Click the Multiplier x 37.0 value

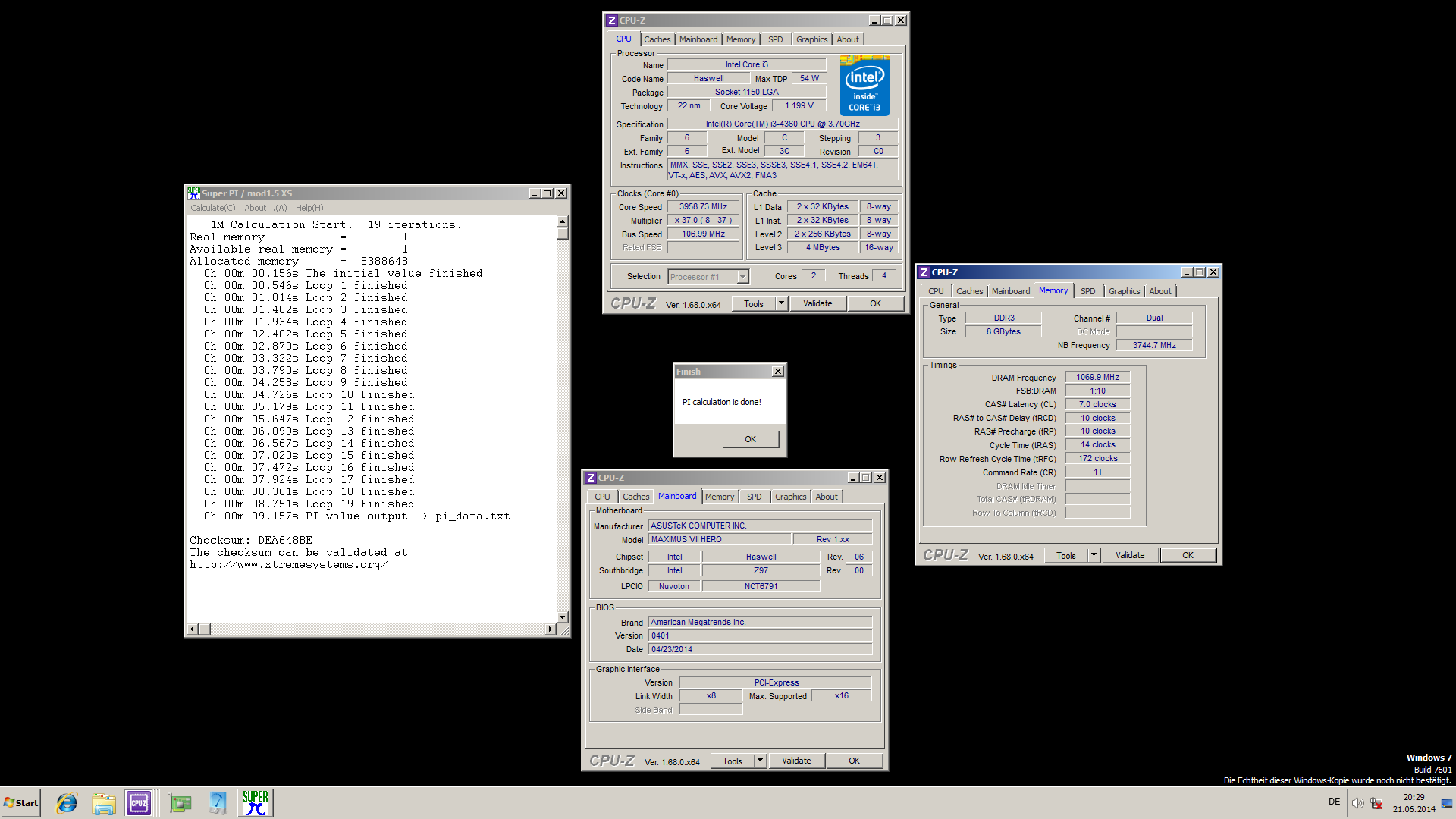(703, 220)
